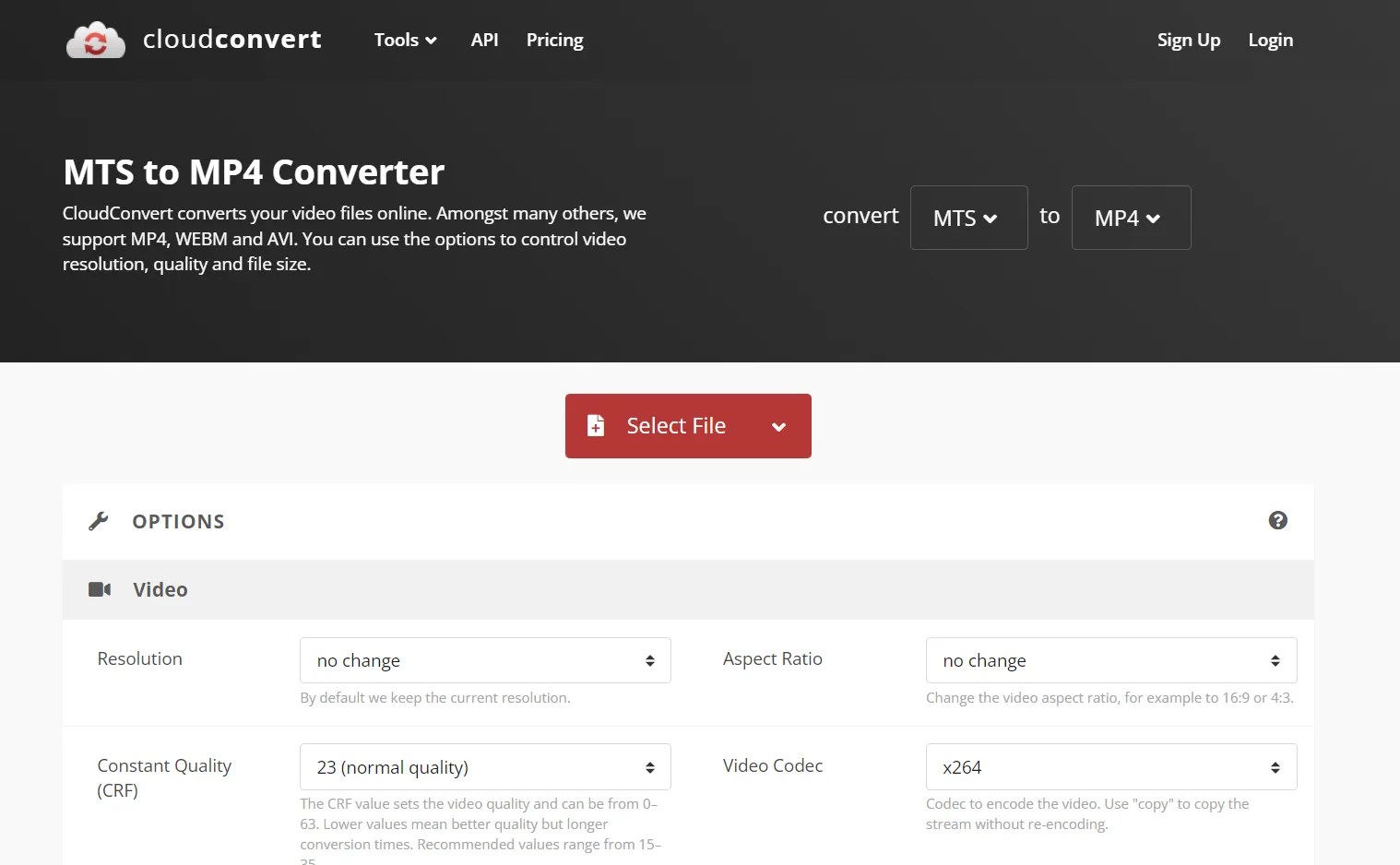
Task: Open the MP4 format dropdown
Action: tap(1130, 218)
